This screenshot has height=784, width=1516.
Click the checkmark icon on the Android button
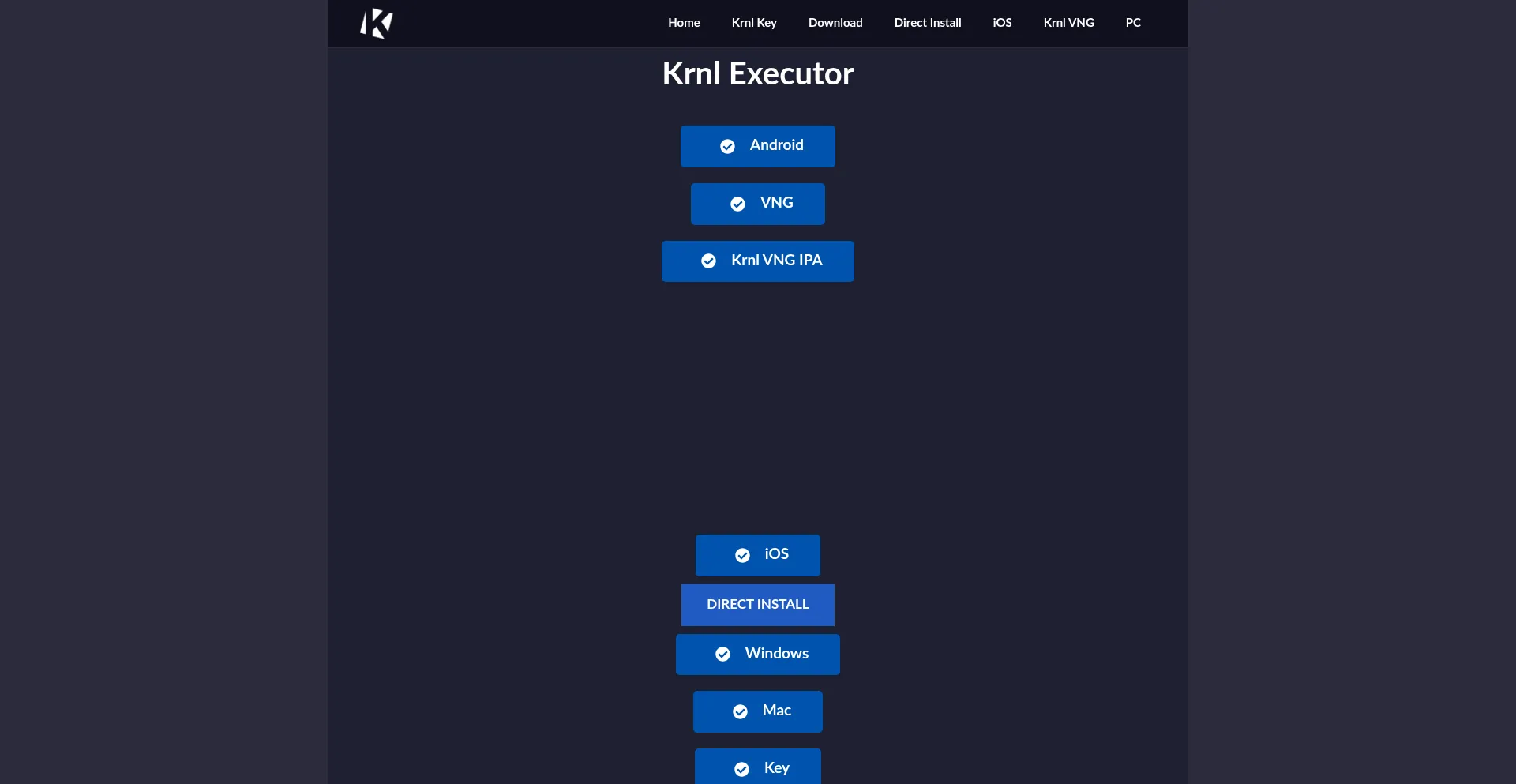click(x=727, y=146)
